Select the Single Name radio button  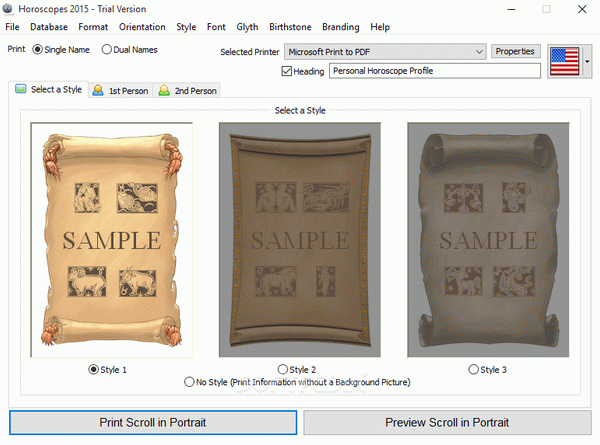(x=38, y=49)
